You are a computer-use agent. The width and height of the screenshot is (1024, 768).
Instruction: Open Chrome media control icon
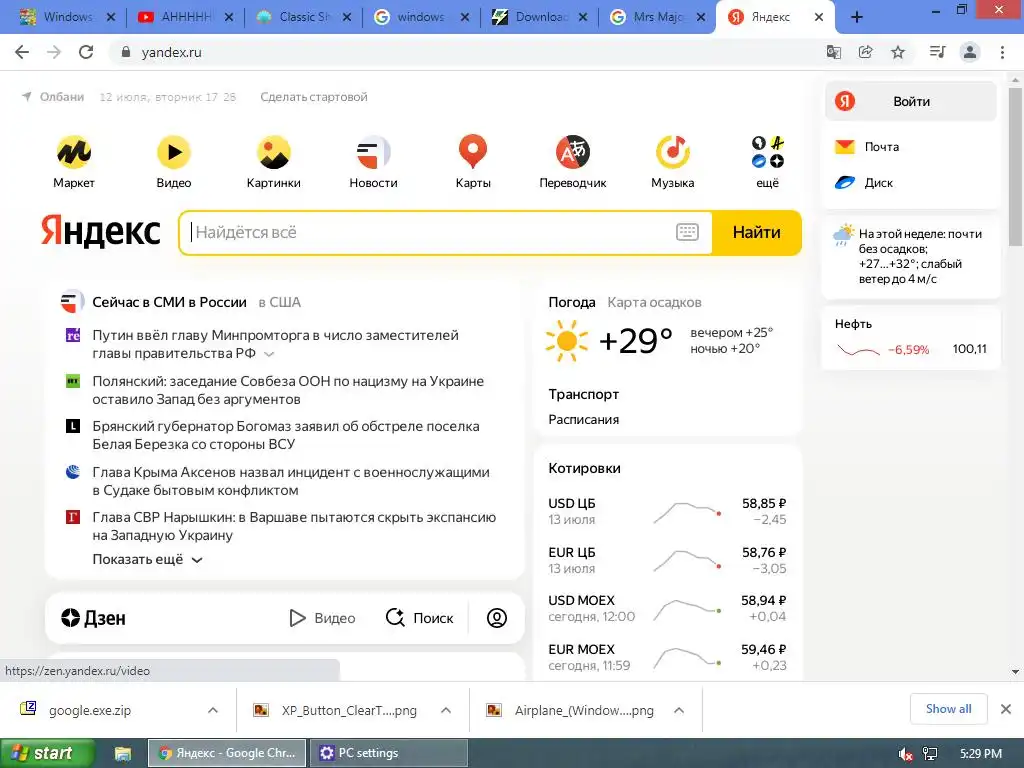937,52
